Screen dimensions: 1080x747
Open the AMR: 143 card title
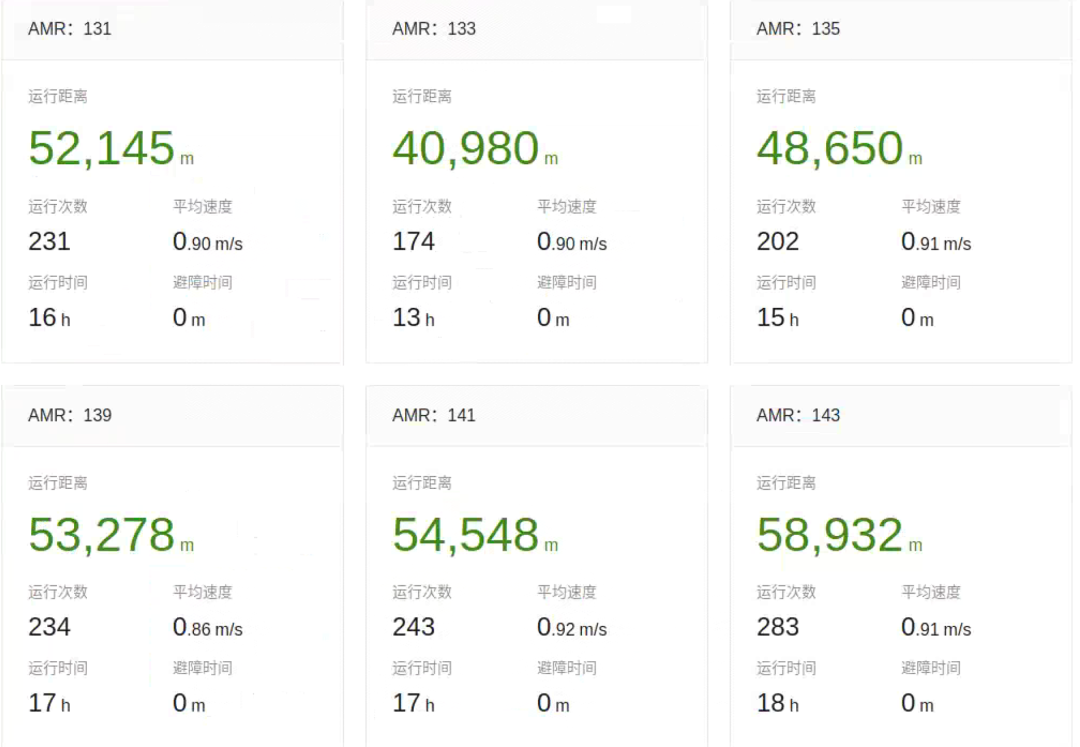click(798, 415)
